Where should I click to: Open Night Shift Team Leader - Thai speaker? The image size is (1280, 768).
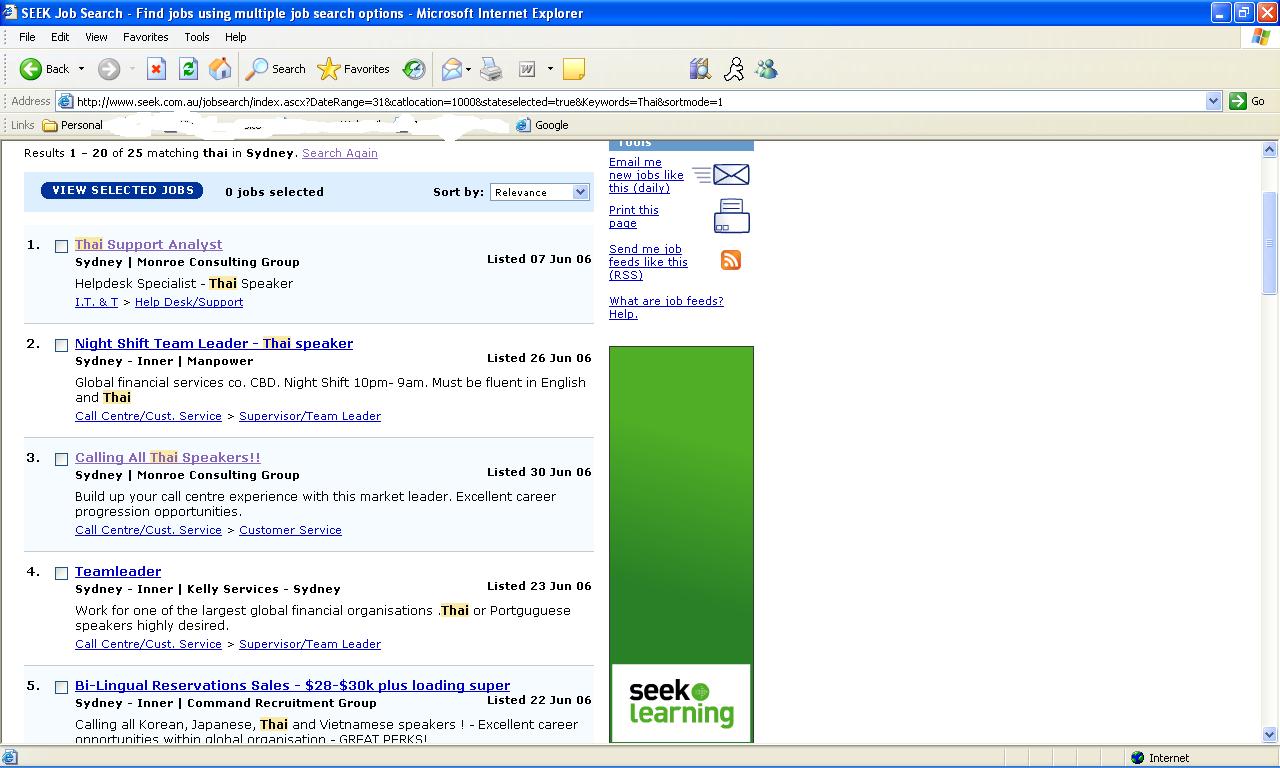(x=214, y=343)
